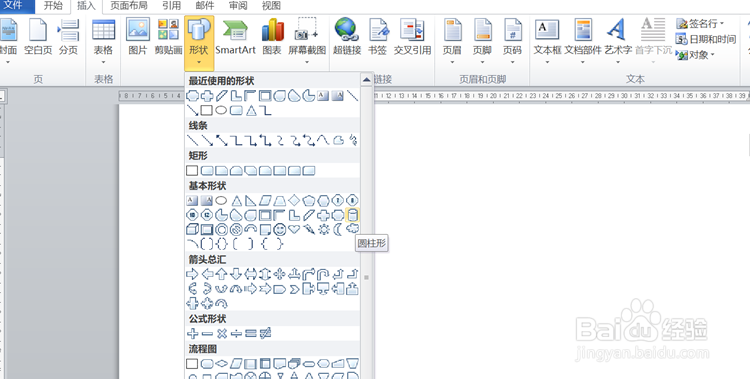Pick the equals sign equation shape
The height and width of the screenshot is (379, 750).
tap(251, 333)
